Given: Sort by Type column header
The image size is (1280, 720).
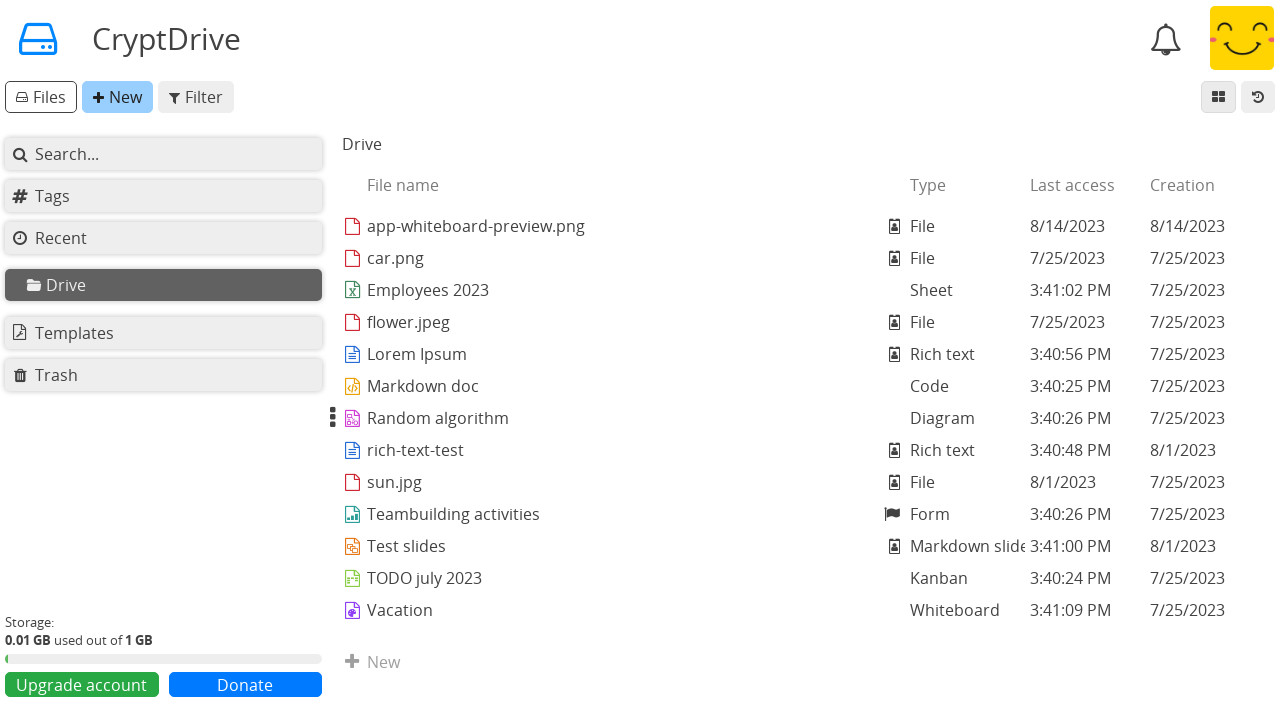Looking at the screenshot, I should pyautogui.click(x=928, y=185).
